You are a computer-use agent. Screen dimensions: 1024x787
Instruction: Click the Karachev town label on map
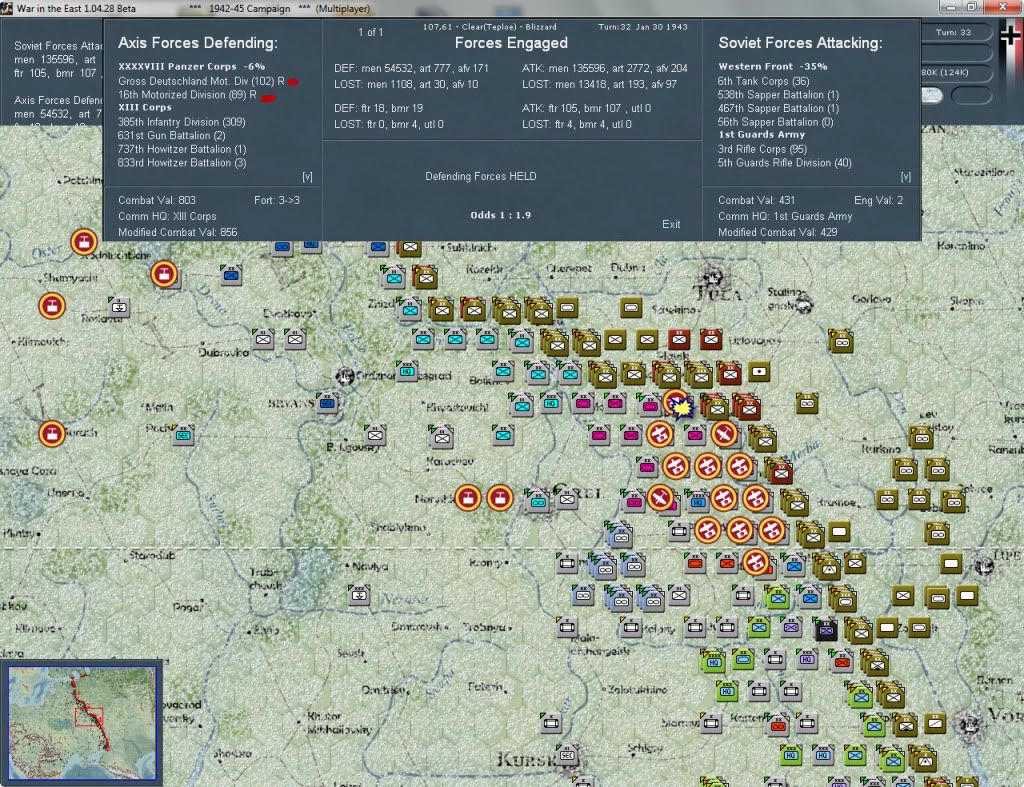pyautogui.click(x=450, y=461)
